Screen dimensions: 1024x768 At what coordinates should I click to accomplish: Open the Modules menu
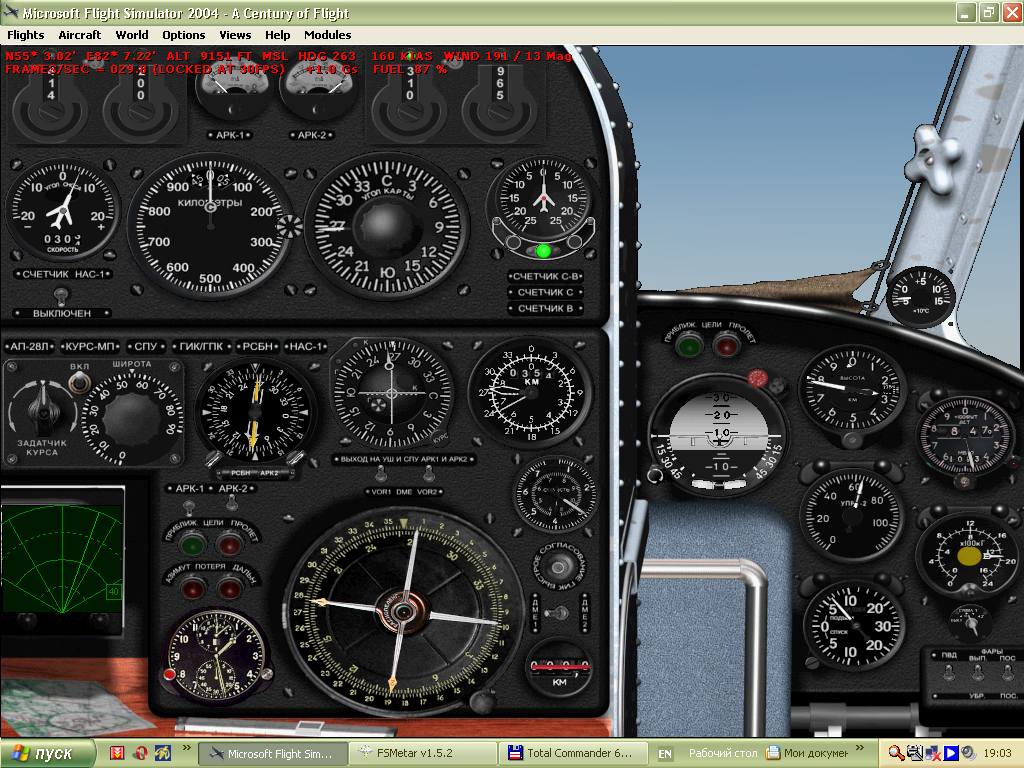tap(327, 35)
